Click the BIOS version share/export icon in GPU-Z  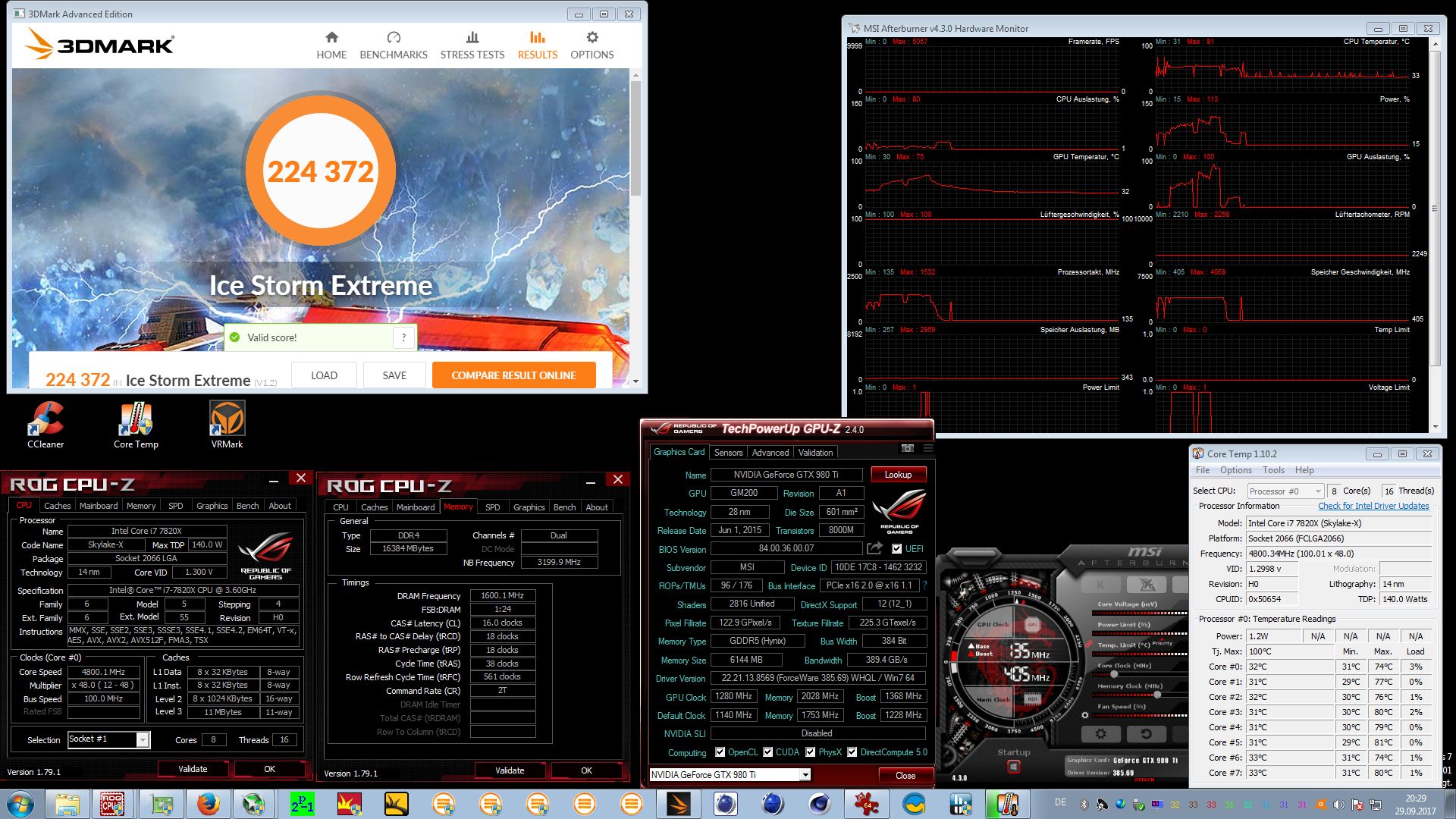pos(874,548)
